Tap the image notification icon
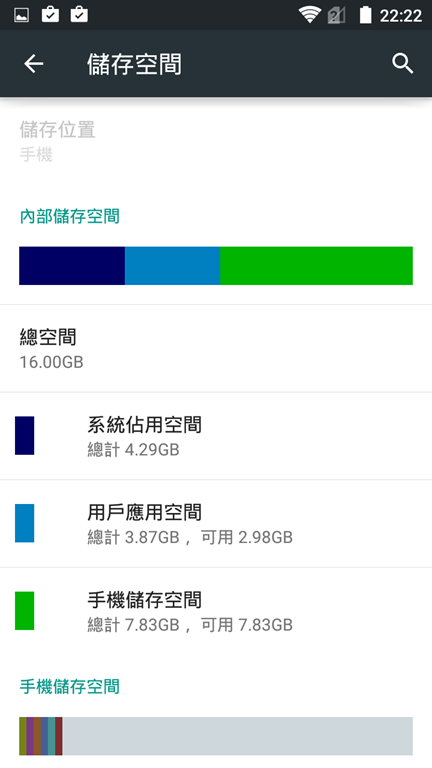This screenshot has width=432, height=768. 22,15
